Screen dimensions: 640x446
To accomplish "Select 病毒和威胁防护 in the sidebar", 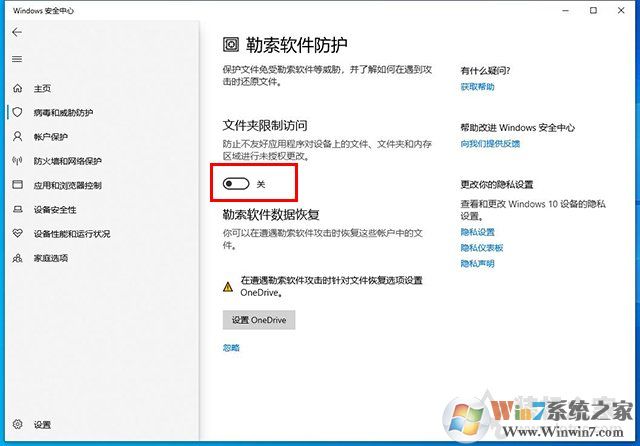I will (63, 113).
